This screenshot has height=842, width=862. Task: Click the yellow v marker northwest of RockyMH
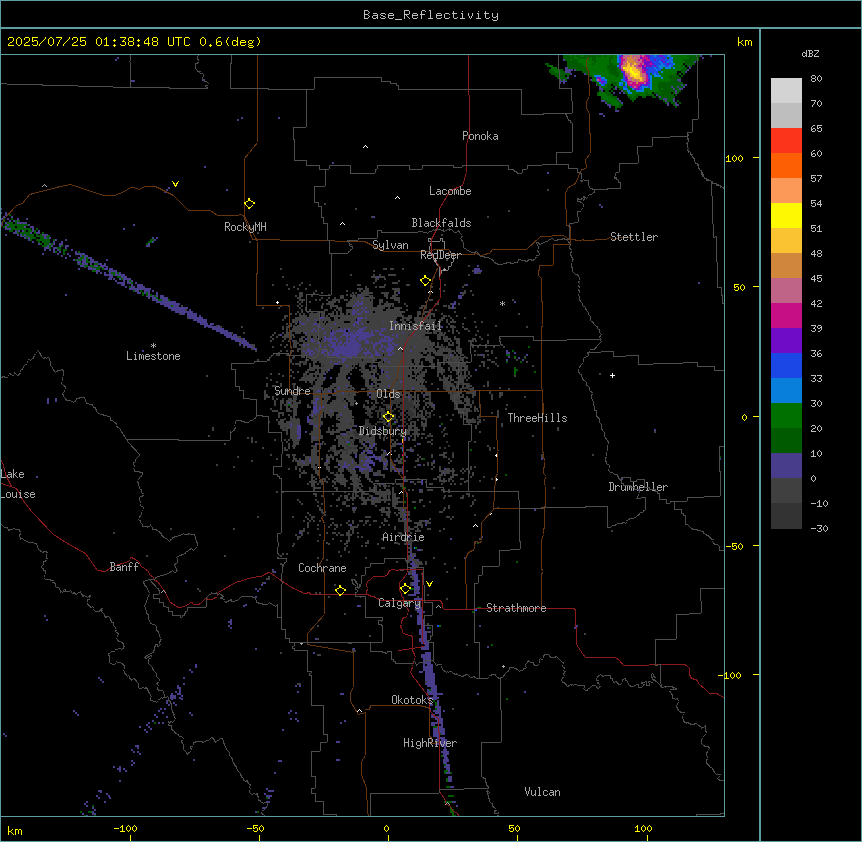(175, 184)
